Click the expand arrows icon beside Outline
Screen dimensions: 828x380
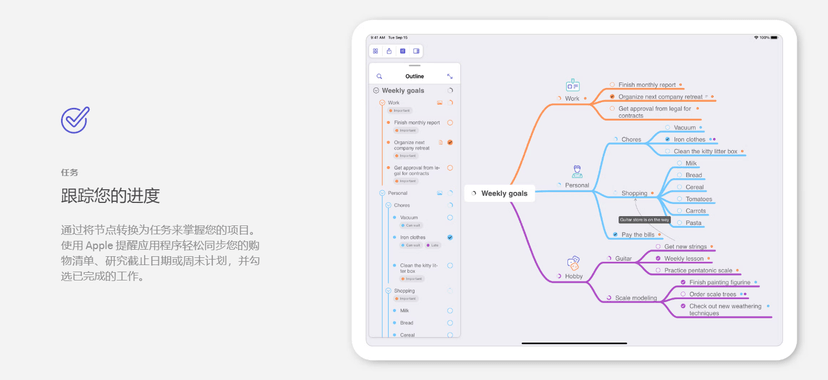[x=450, y=77]
